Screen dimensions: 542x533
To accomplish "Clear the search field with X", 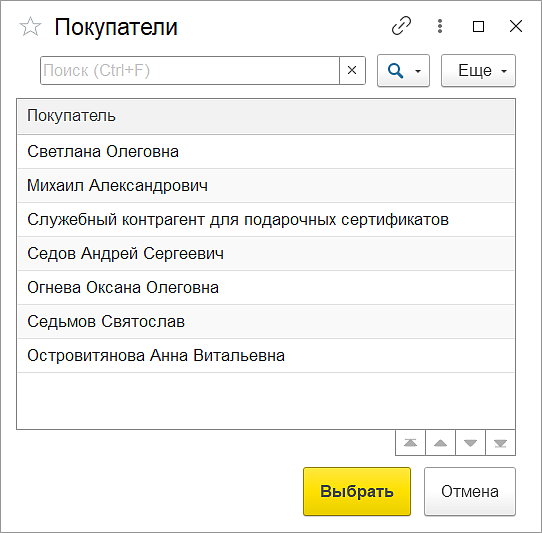I will point(352,71).
